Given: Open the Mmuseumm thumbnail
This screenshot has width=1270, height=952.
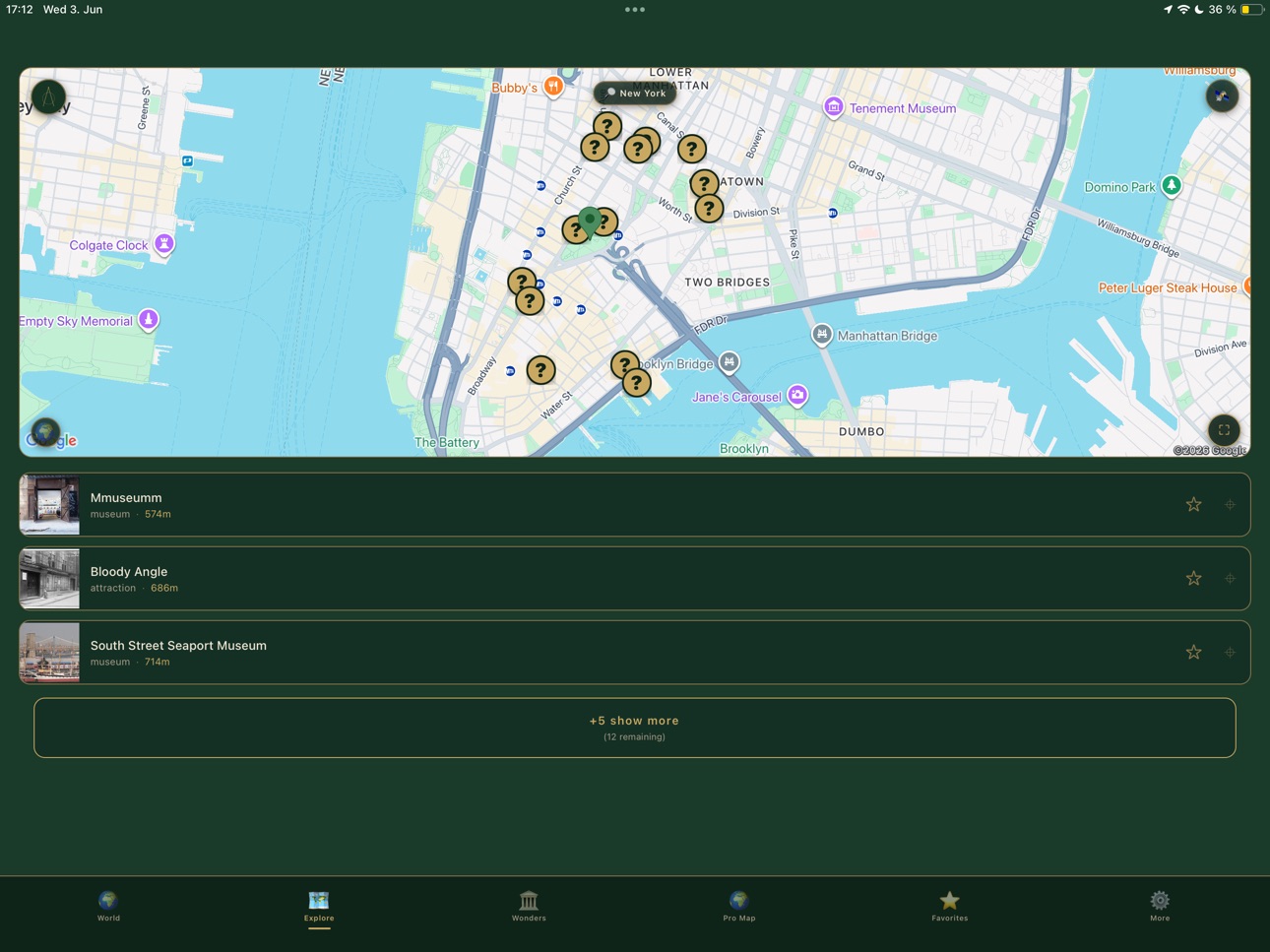Looking at the screenshot, I should coord(49,505).
